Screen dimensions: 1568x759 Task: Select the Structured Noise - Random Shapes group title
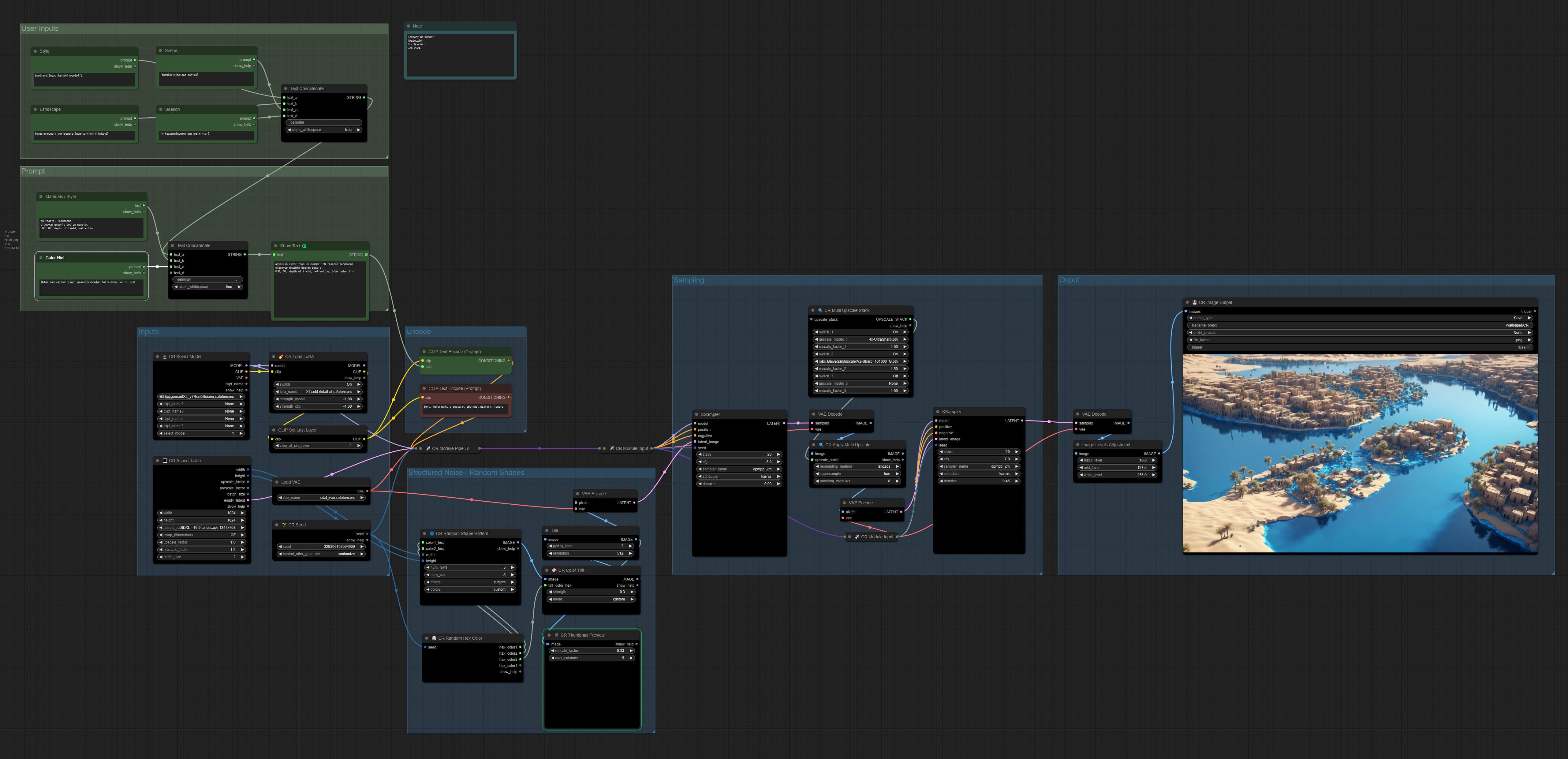click(x=466, y=473)
